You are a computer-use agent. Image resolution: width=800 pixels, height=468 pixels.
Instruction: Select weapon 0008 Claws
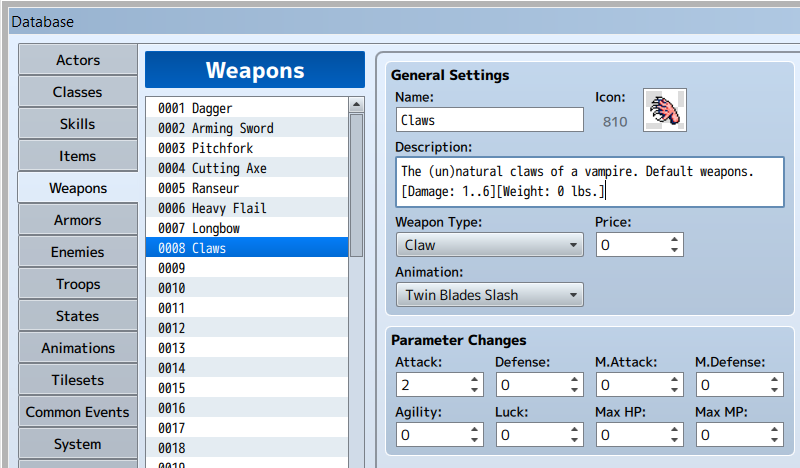pyautogui.click(x=247, y=248)
